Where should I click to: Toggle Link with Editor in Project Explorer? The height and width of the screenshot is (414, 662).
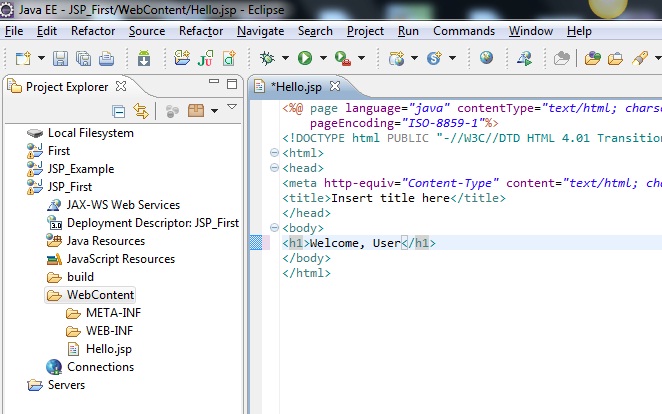[x=141, y=111]
